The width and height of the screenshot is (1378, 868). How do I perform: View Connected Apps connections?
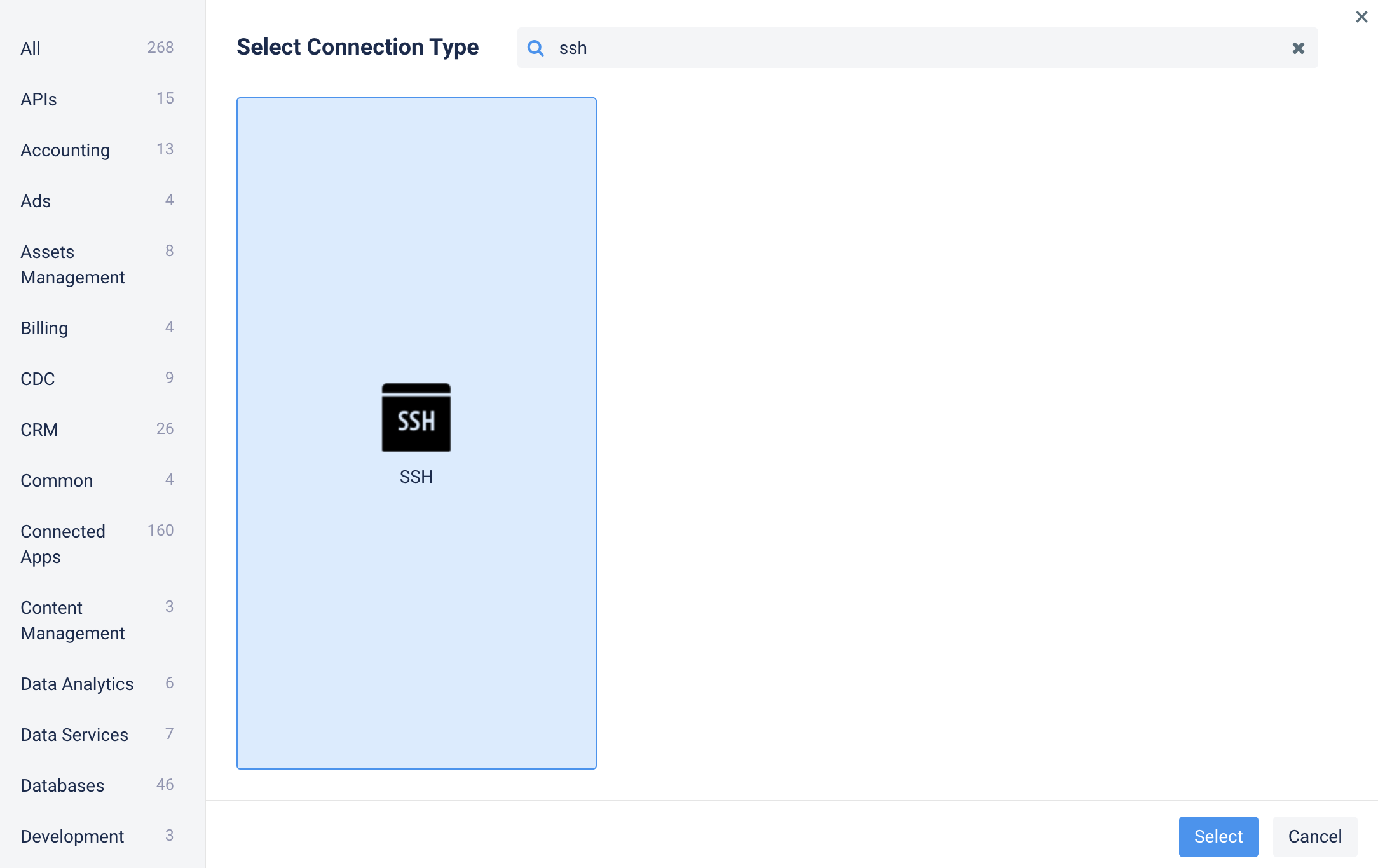click(63, 544)
